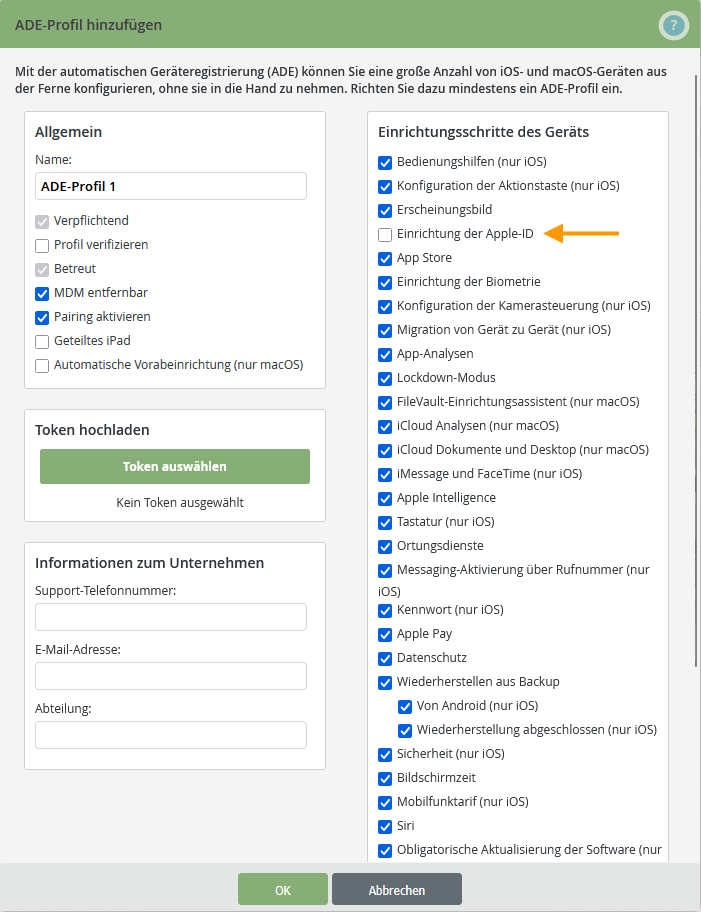Toggle the Lockdown-Modus checkbox
This screenshot has width=701, height=912.
pyautogui.click(x=384, y=378)
